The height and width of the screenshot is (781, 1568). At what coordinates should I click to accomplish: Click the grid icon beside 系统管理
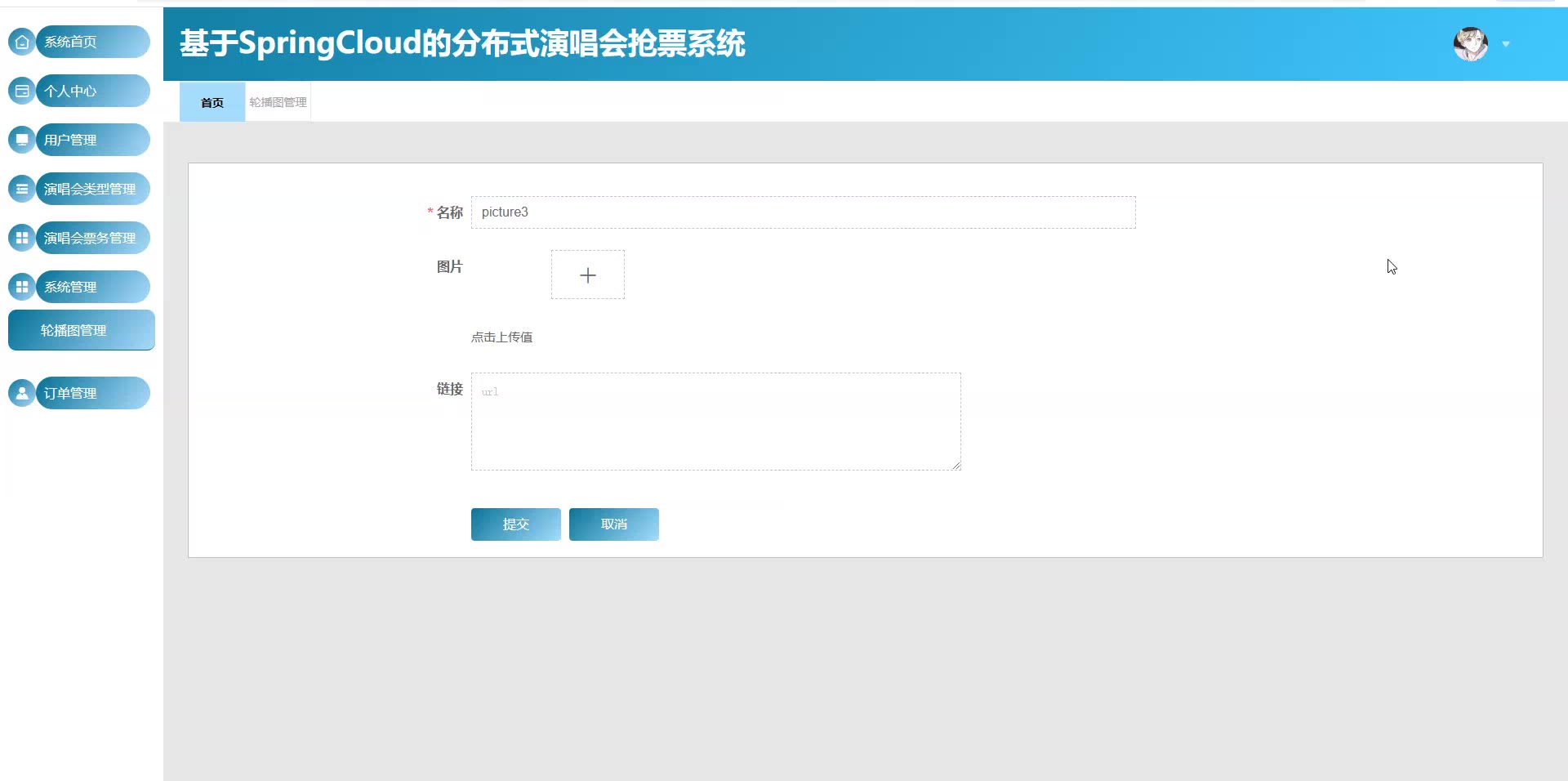pyautogui.click(x=22, y=287)
